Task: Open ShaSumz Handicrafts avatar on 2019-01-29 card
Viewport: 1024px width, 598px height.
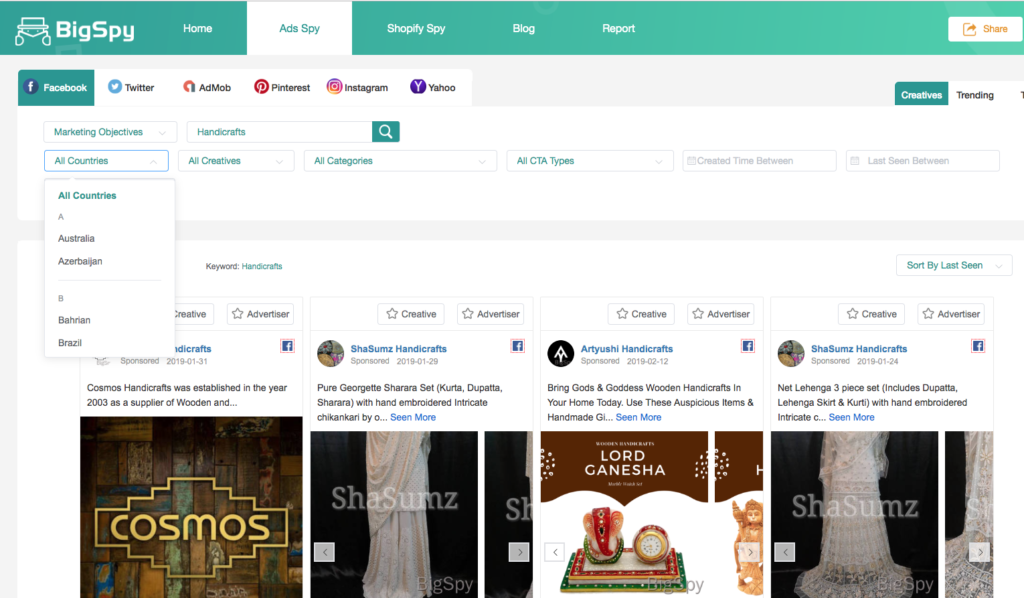Action: tap(330, 354)
